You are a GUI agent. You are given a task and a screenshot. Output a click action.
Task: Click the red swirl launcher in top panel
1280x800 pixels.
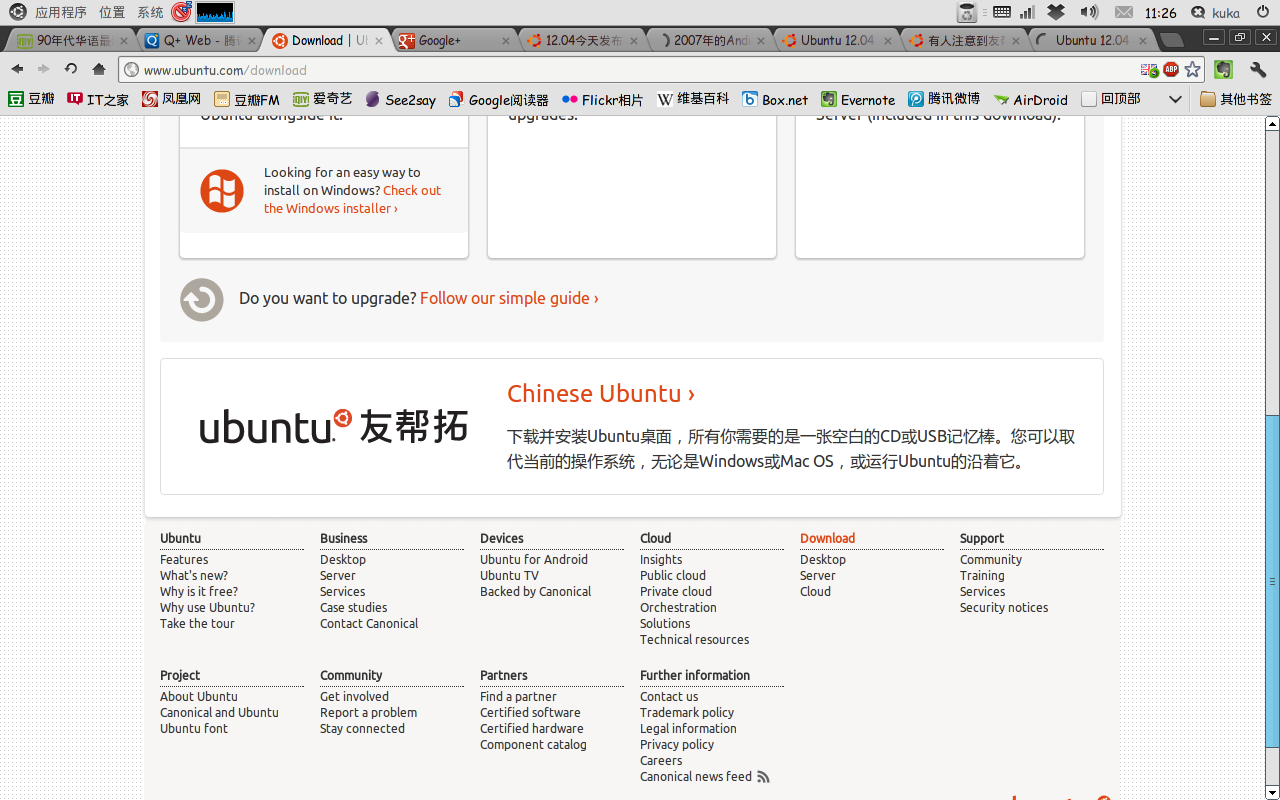(181, 12)
